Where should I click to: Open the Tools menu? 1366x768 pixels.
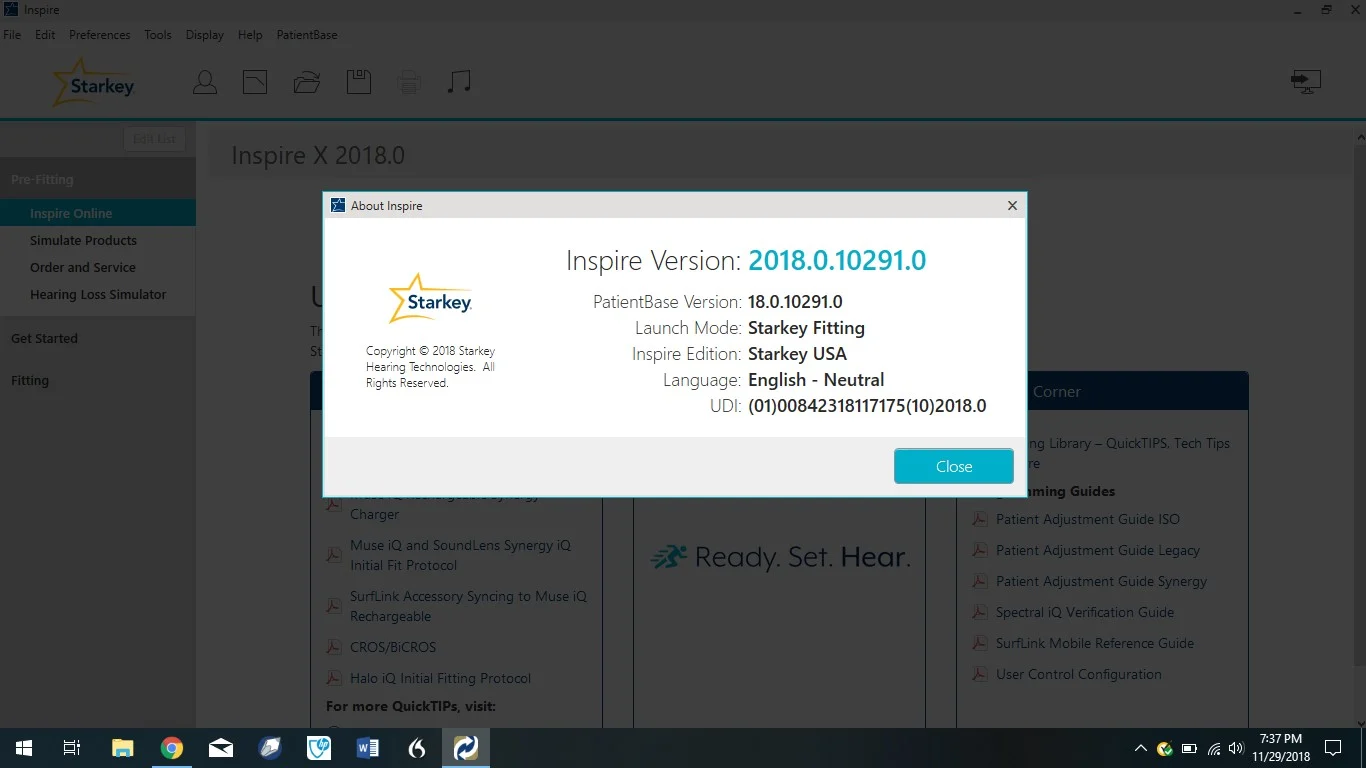158,35
